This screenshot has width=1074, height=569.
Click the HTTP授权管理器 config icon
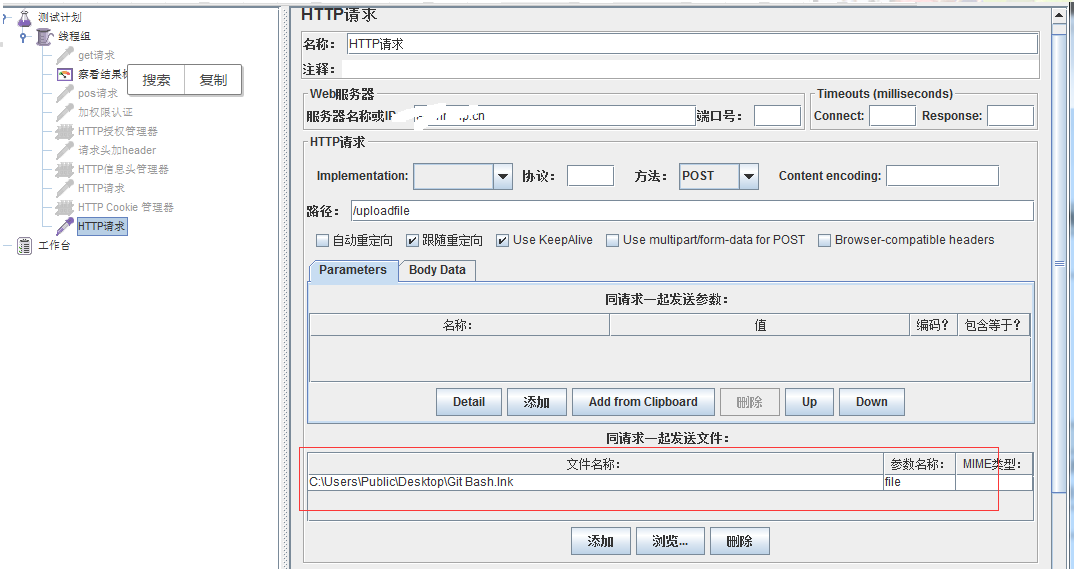[x=65, y=131]
